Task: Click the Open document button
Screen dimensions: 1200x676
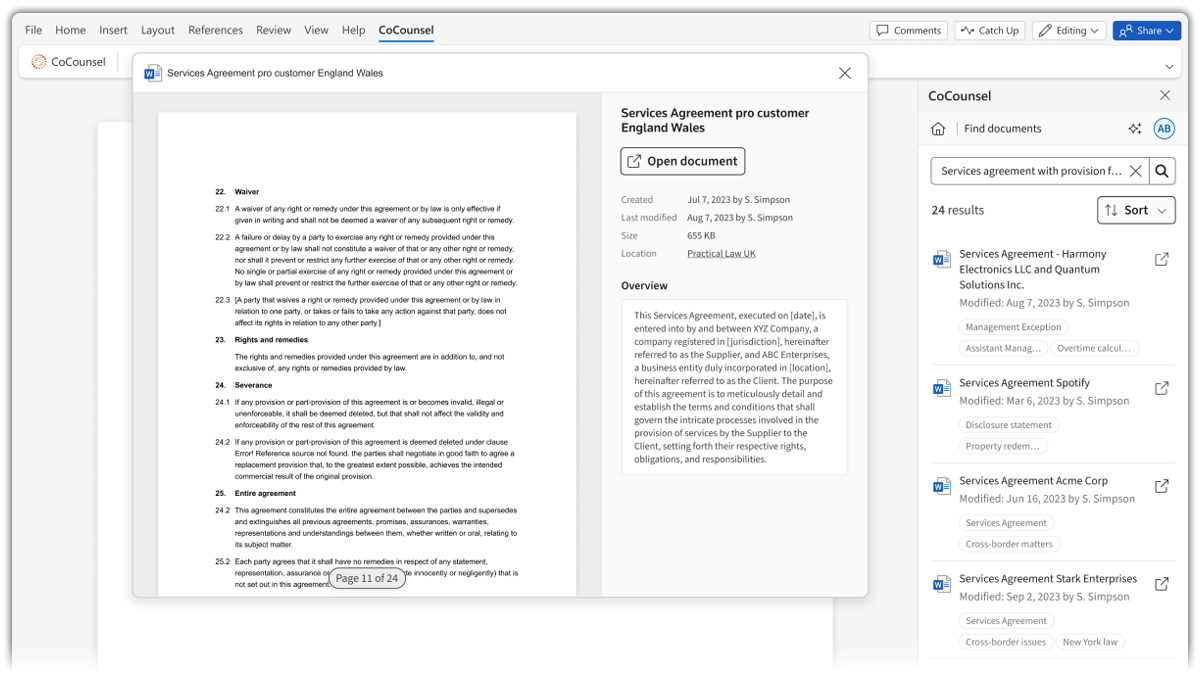Action: (x=682, y=161)
